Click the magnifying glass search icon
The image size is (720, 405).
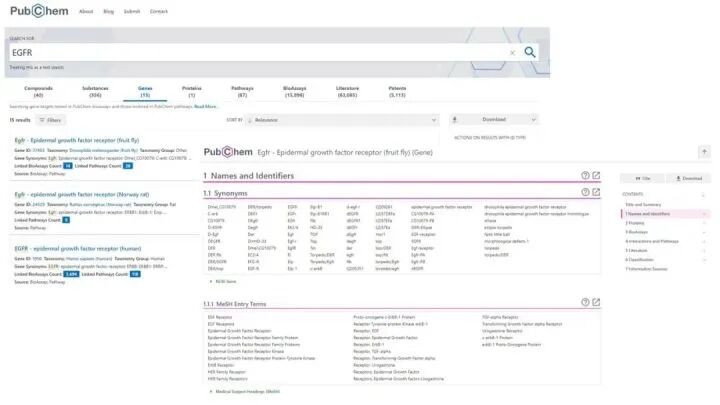[x=530, y=52]
